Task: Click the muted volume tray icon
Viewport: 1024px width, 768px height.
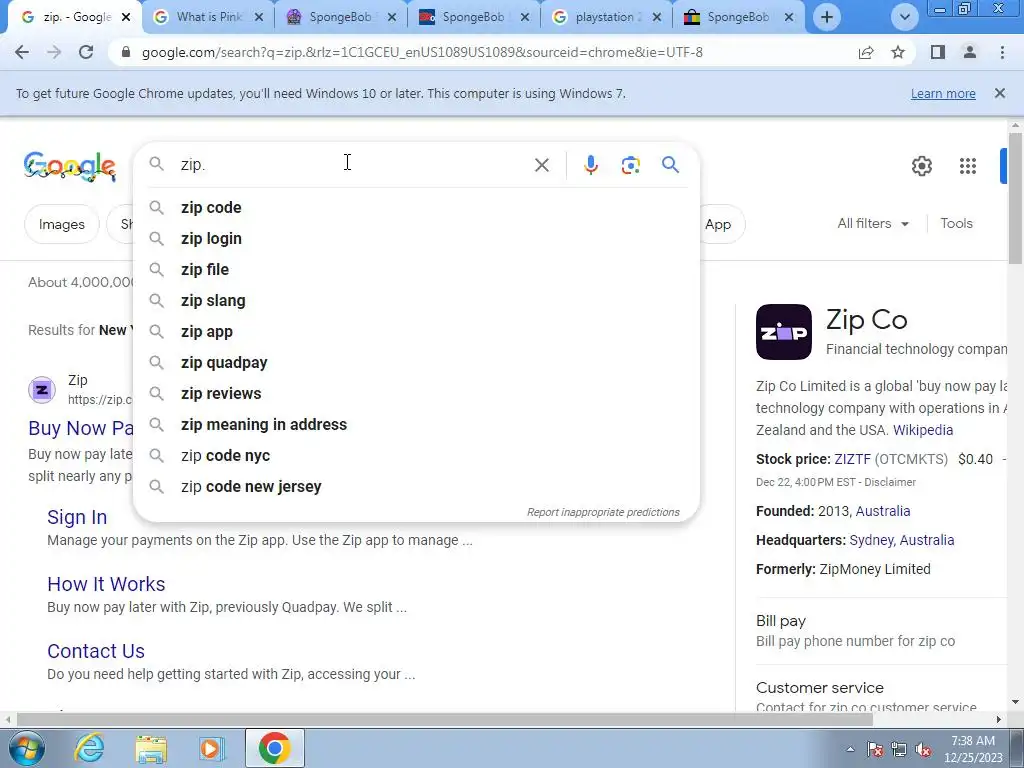Action: click(923, 750)
